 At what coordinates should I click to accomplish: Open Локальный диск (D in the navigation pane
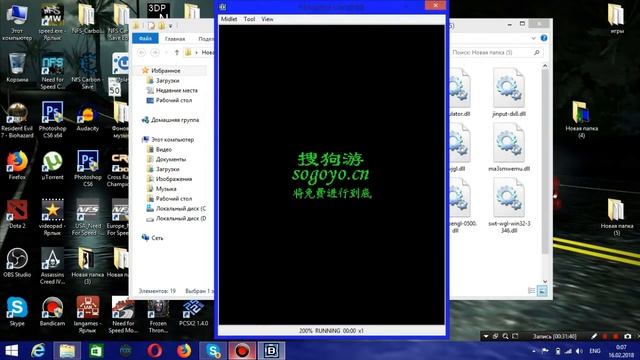pos(180,218)
